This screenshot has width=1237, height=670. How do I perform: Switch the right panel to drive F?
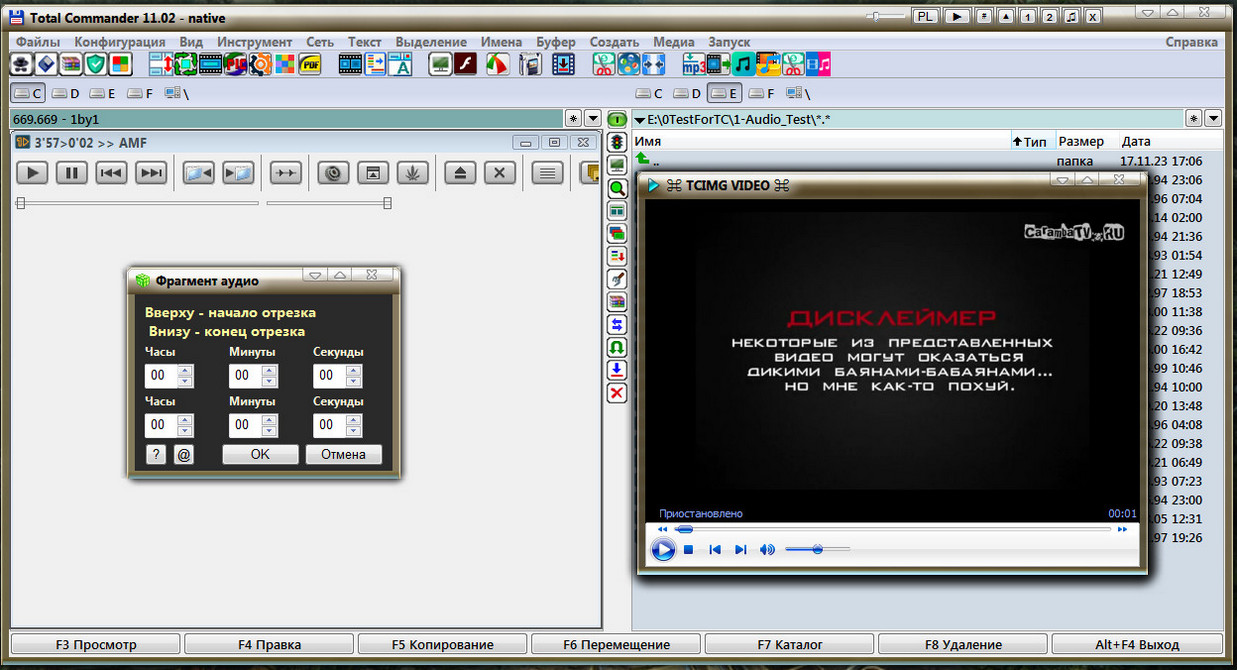pos(762,94)
